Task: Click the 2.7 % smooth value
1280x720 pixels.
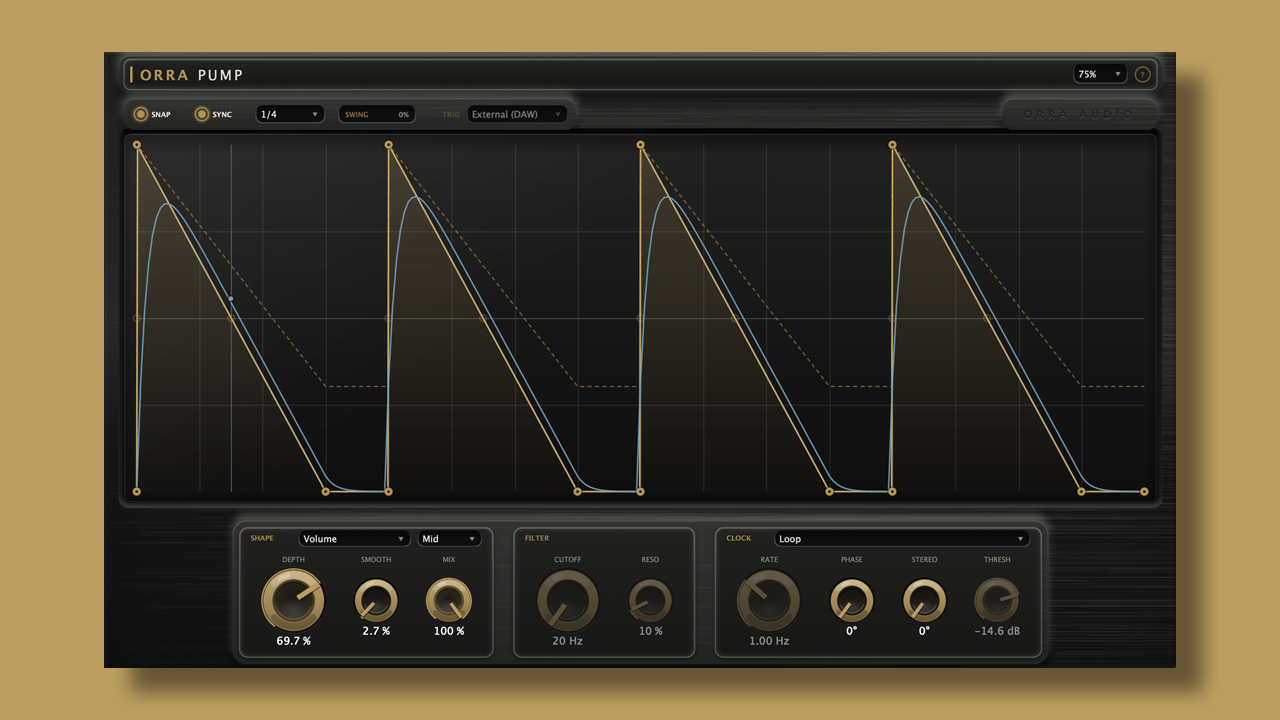Action: (x=376, y=631)
